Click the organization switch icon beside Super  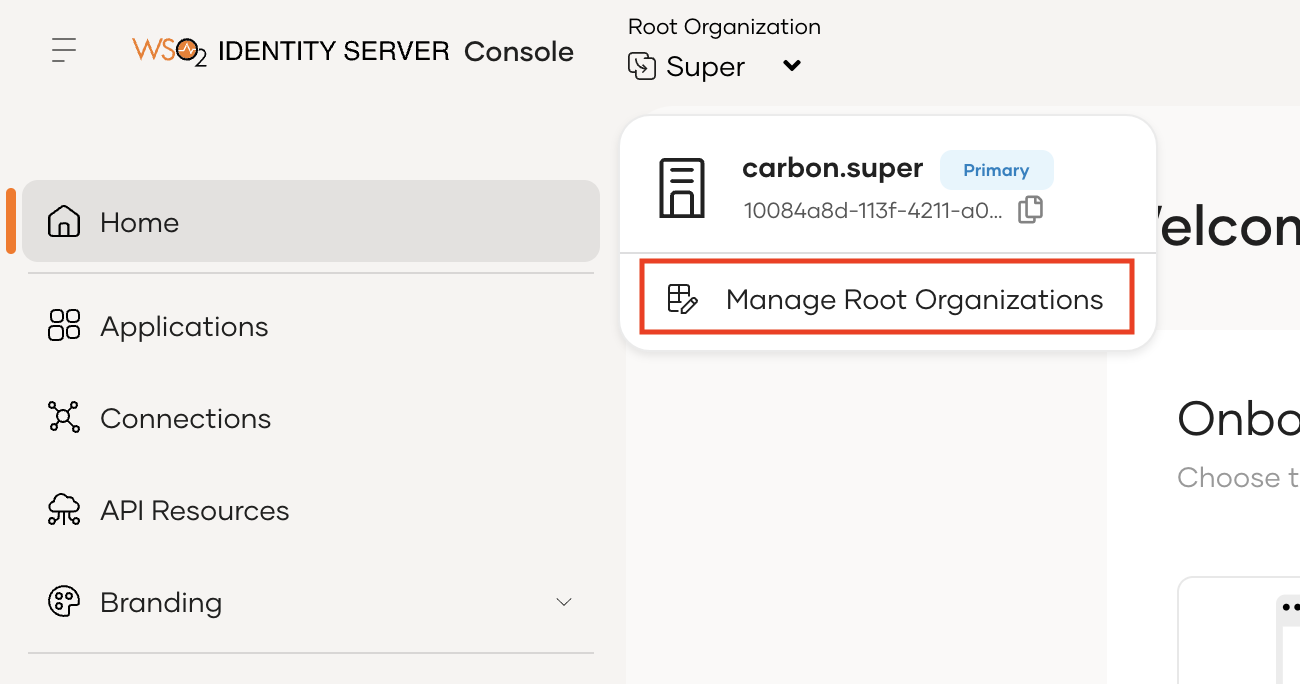point(641,67)
